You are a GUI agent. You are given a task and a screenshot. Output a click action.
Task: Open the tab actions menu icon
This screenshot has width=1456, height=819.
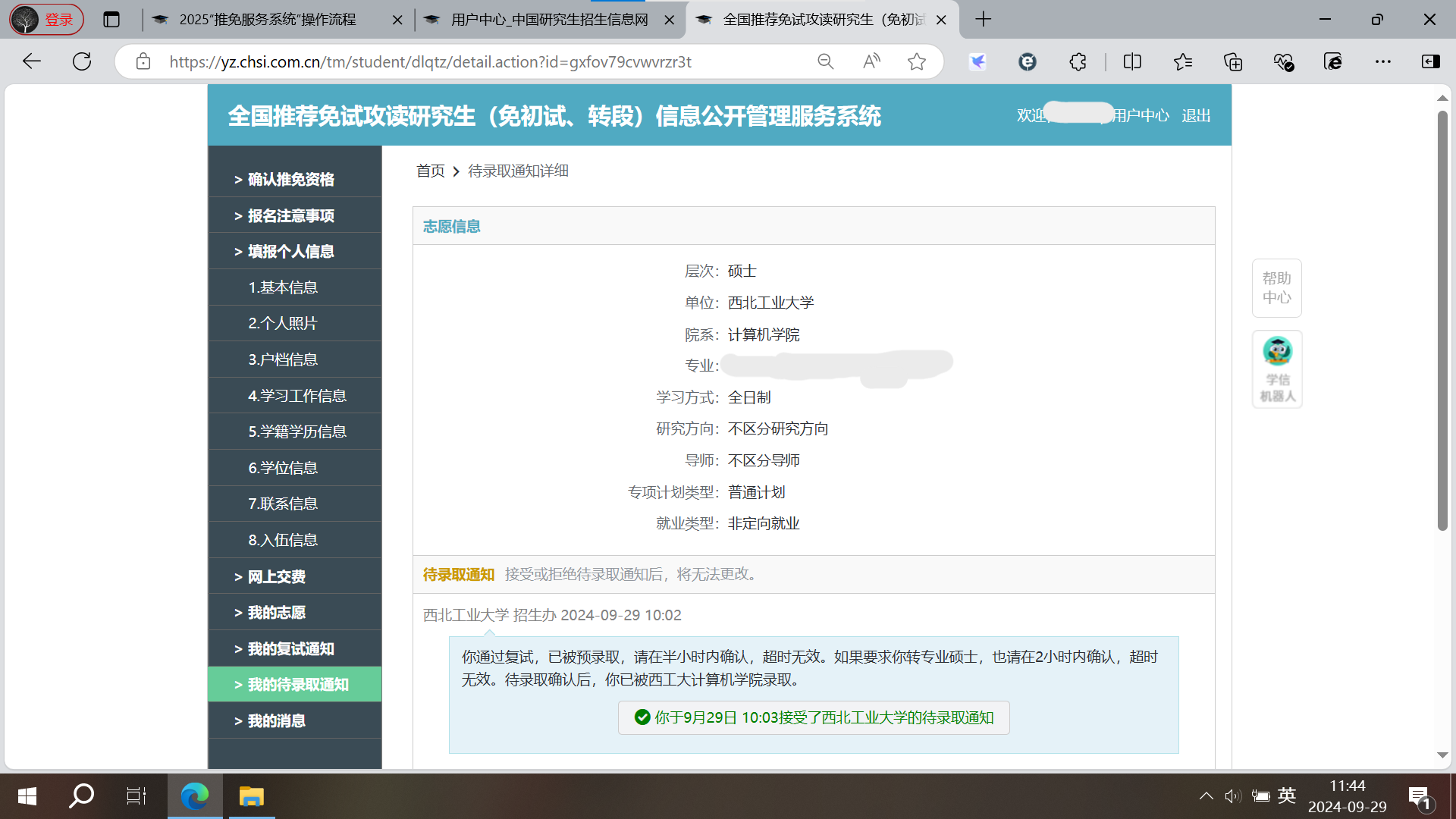pyautogui.click(x=111, y=20)
